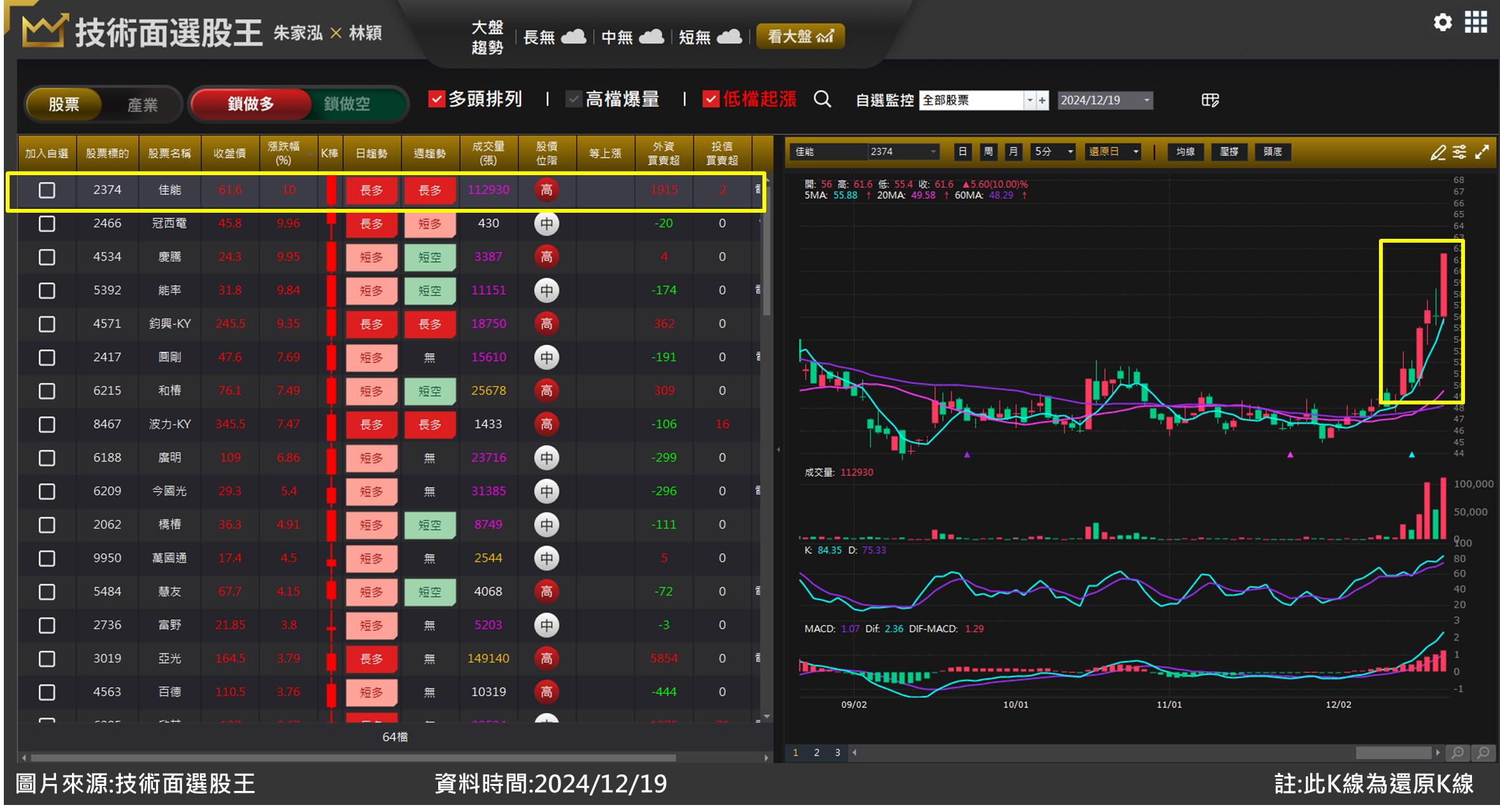Toggle the 低檔起漲 checkbox

pos(711,99)
